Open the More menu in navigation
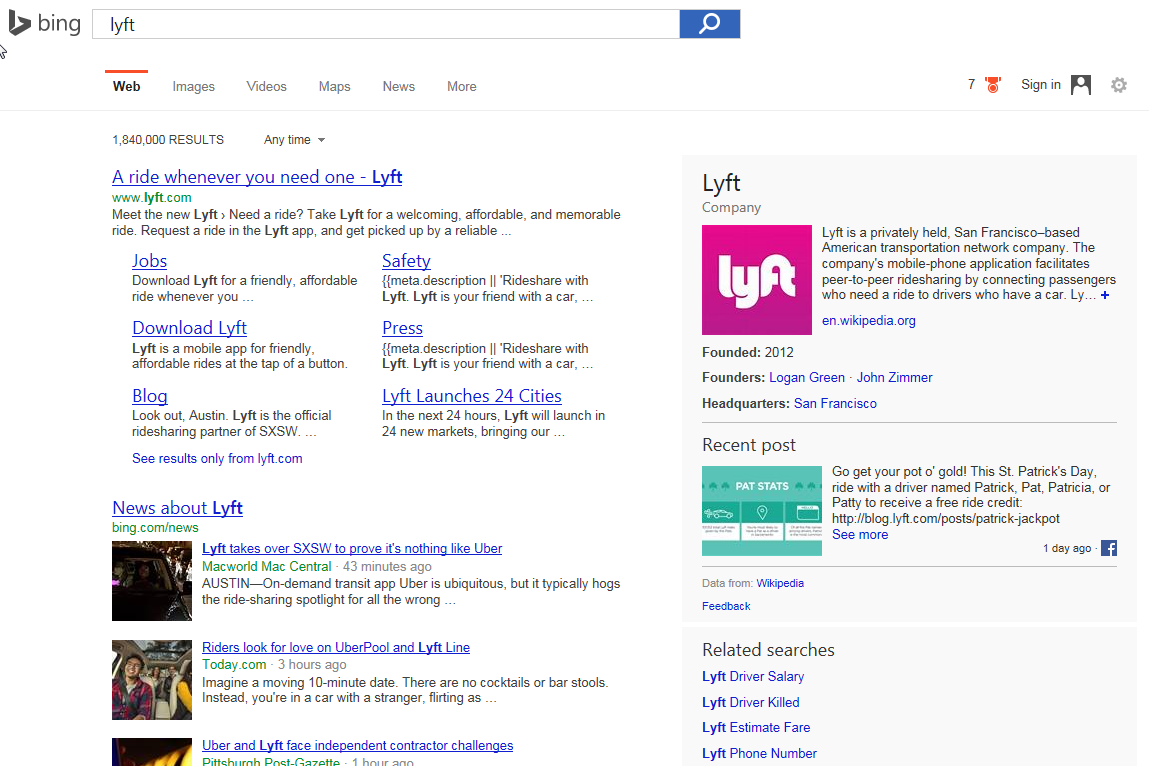The height and width of the screenshot is (766, 1149). [461, 87]
